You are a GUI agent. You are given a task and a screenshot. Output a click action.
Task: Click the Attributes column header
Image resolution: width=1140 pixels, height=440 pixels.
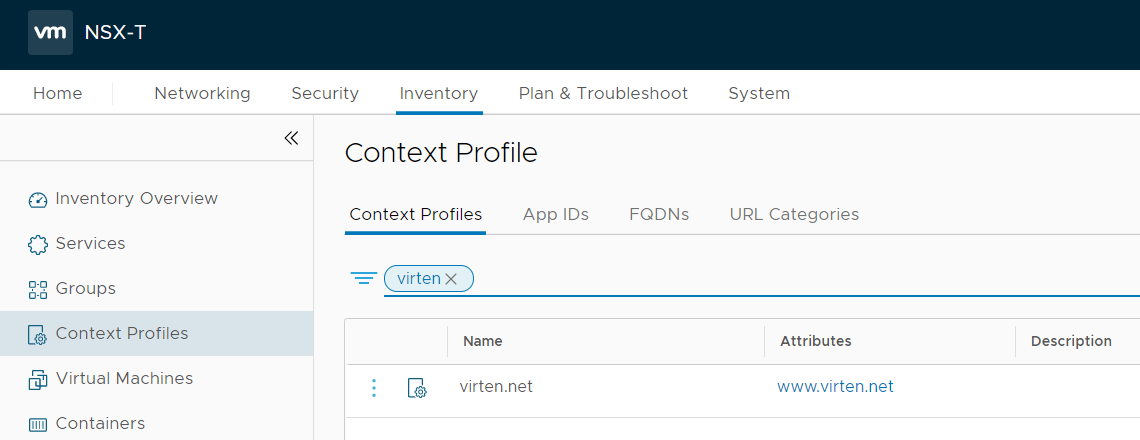[816, 341]
